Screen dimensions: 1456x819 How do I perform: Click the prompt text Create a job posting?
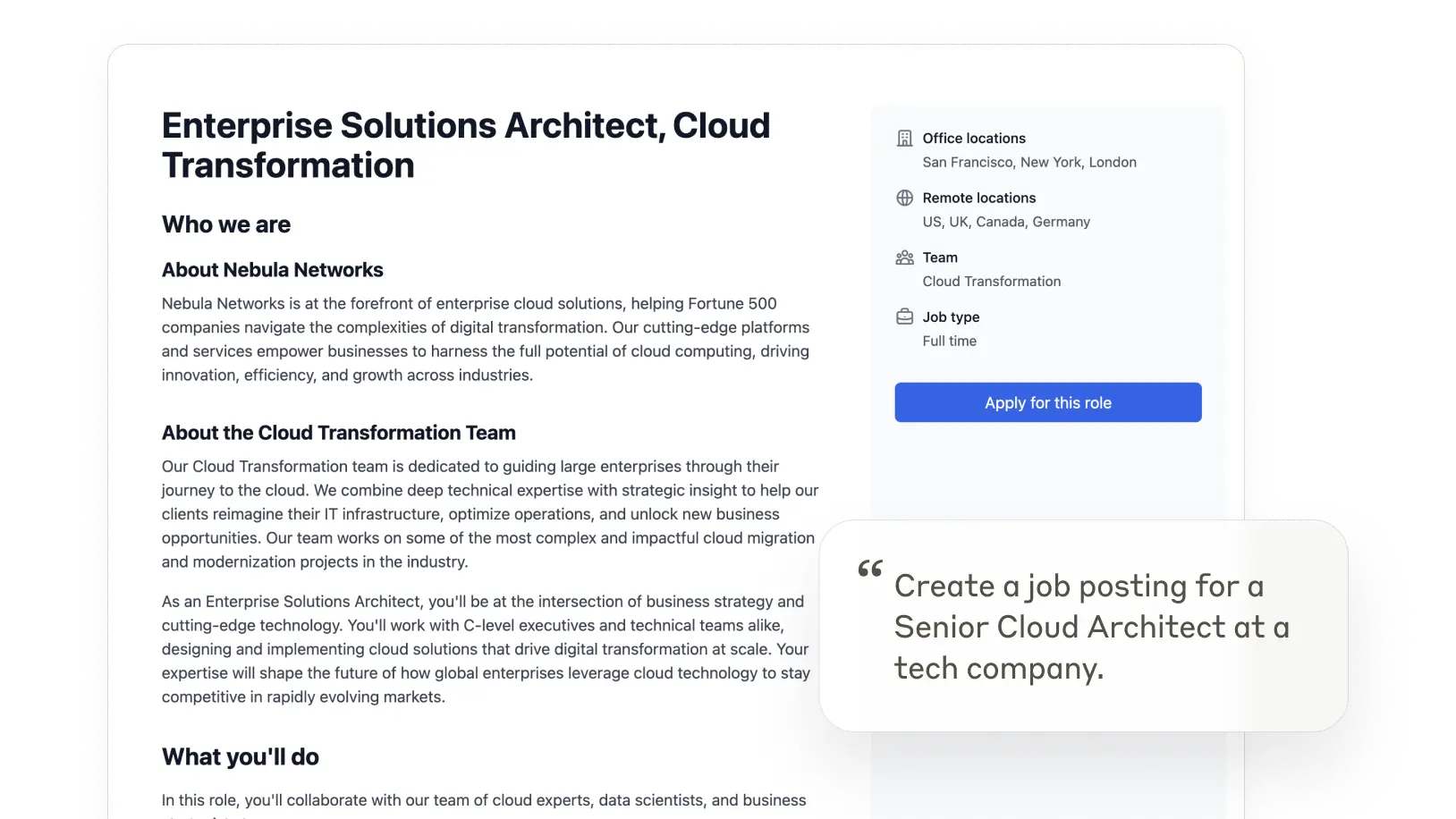(1092, 628)
